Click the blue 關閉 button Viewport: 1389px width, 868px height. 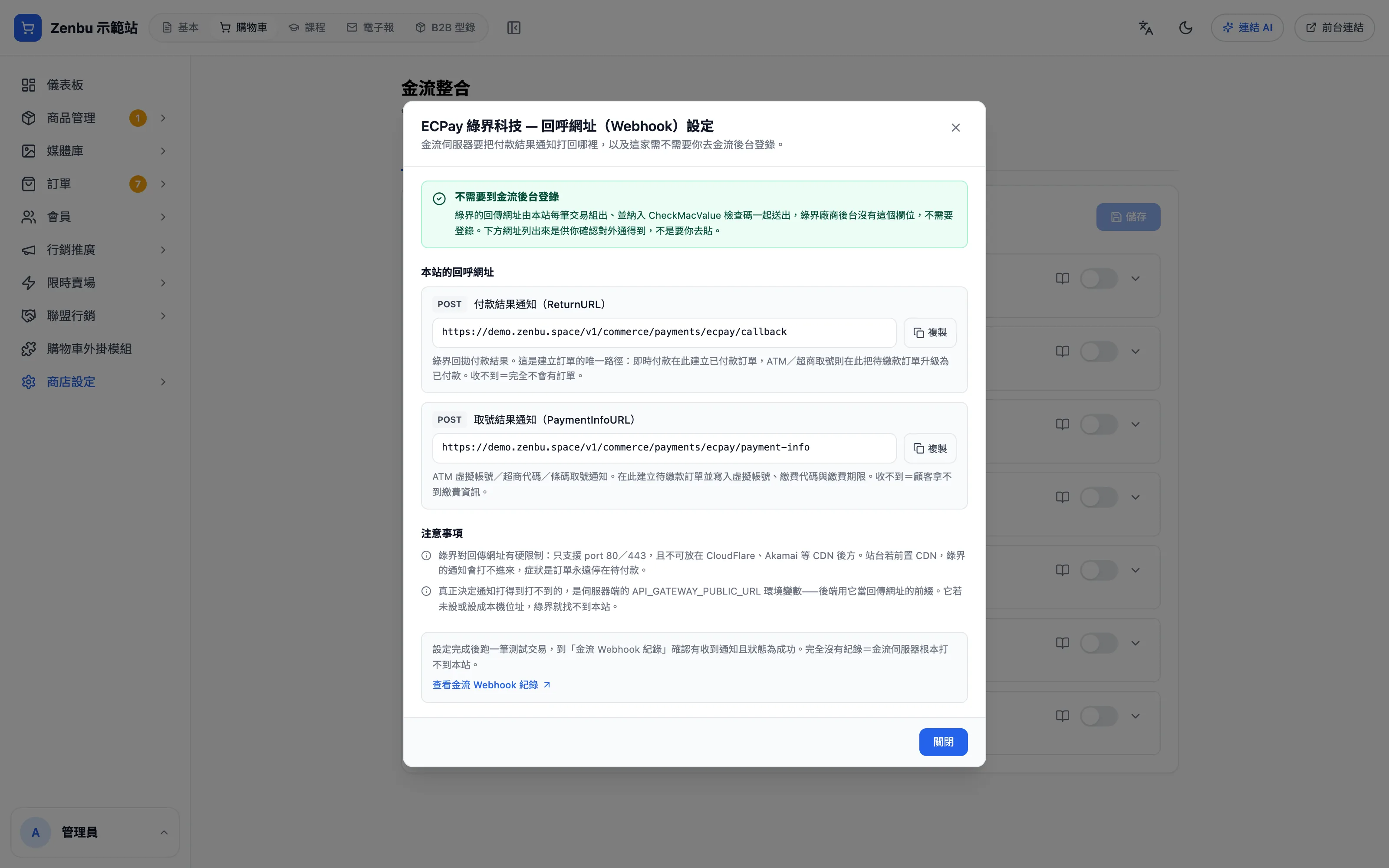pyautogui.click(x=943, y=742)
